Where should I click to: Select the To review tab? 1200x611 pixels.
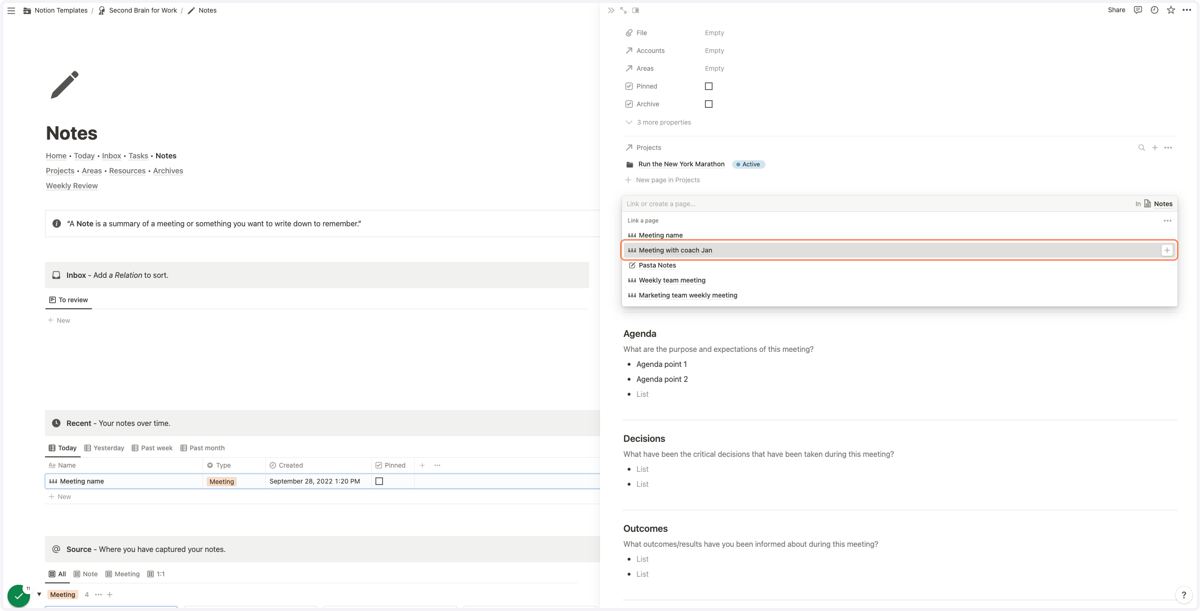point(68,300)
